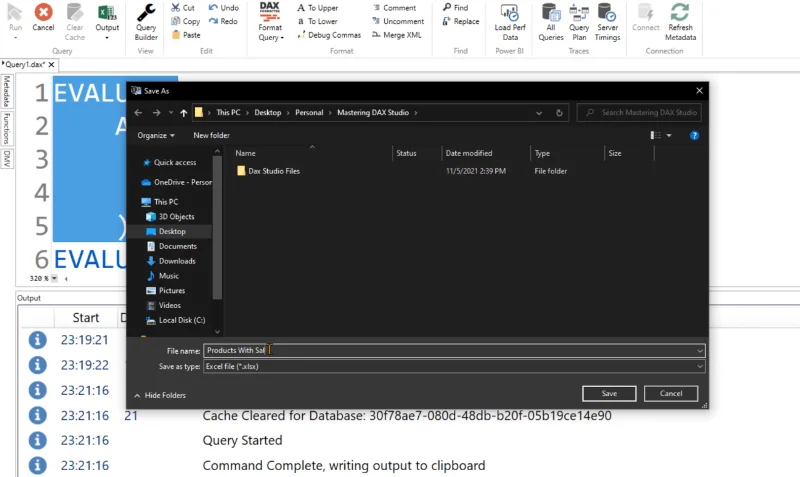Open the zoom percentage dropdown
The image size is (800, 477).
tap(54, 279)
